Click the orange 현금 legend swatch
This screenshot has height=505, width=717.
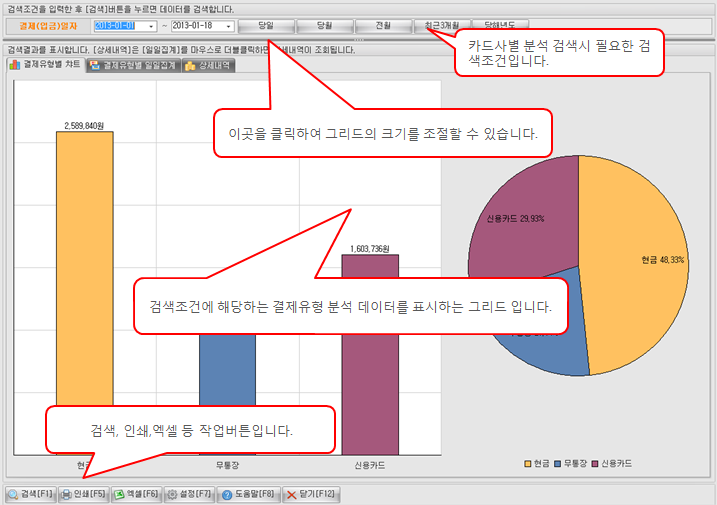[x=528, y=464]
